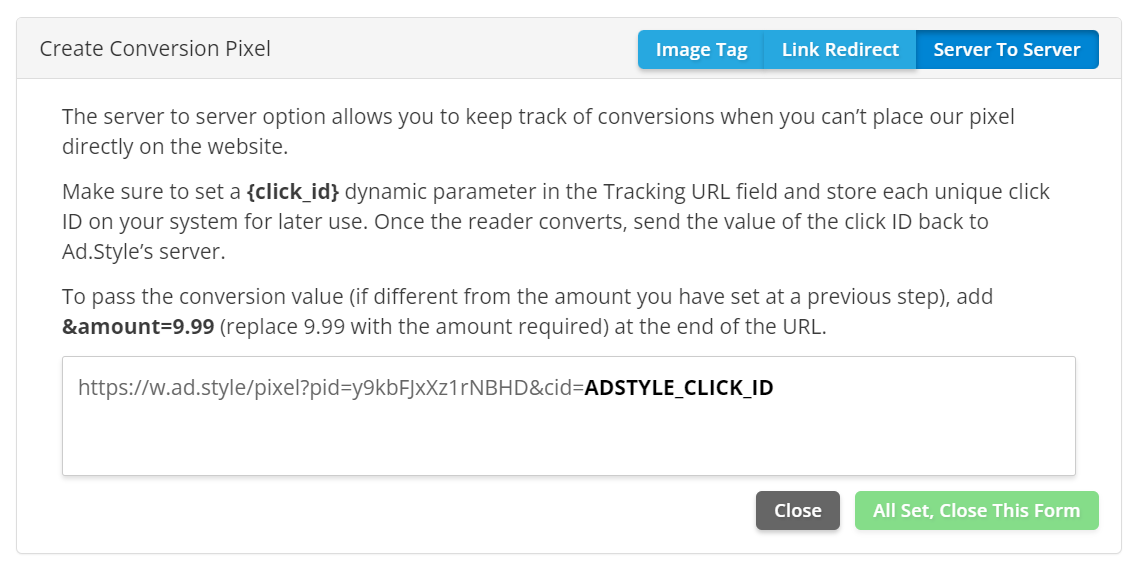
Task: Focus the pixel URL text box's empty area
Action: click(568, 440)
